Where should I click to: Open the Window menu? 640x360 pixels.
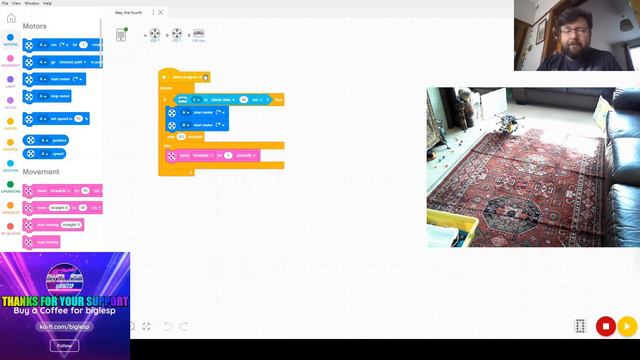click(x=32, y=3)
